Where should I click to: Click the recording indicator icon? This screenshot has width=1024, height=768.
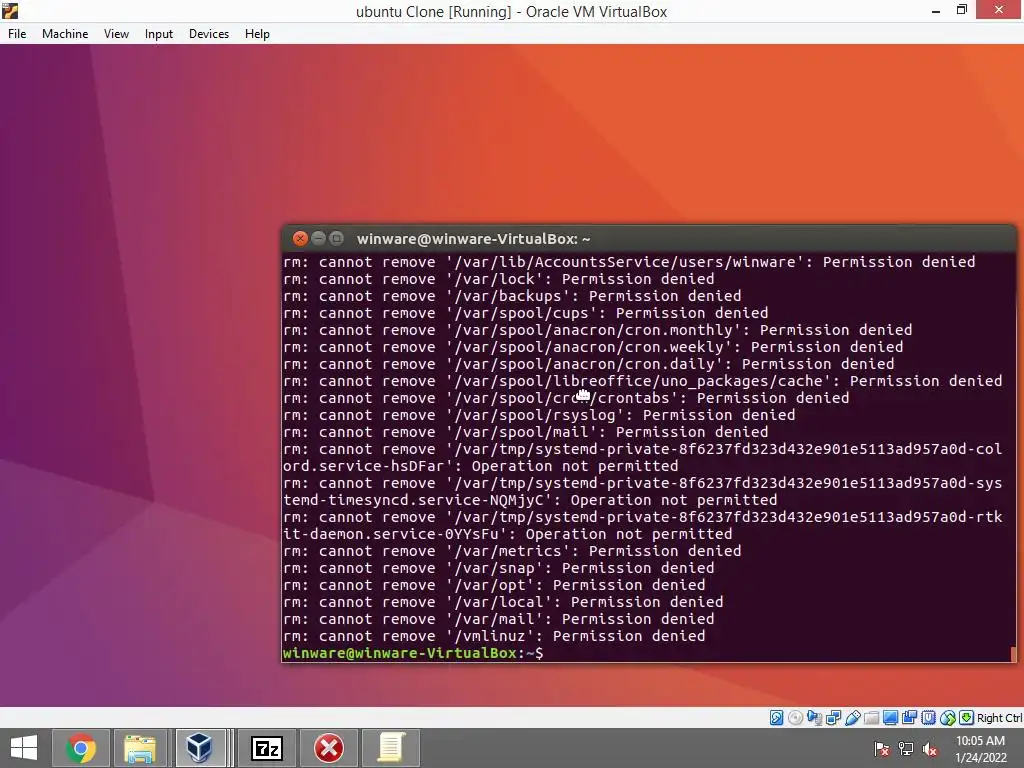(x=909, y=718)
